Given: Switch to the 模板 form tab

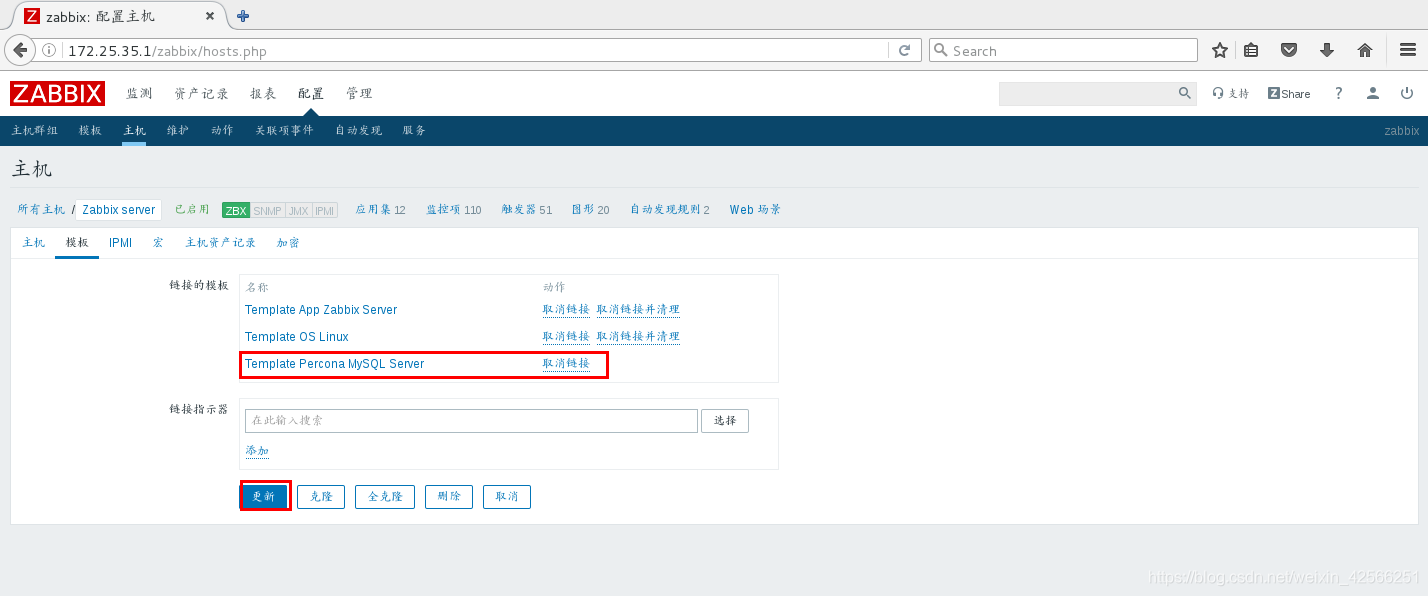Looking at the screenshot, I should click(77, 242).
